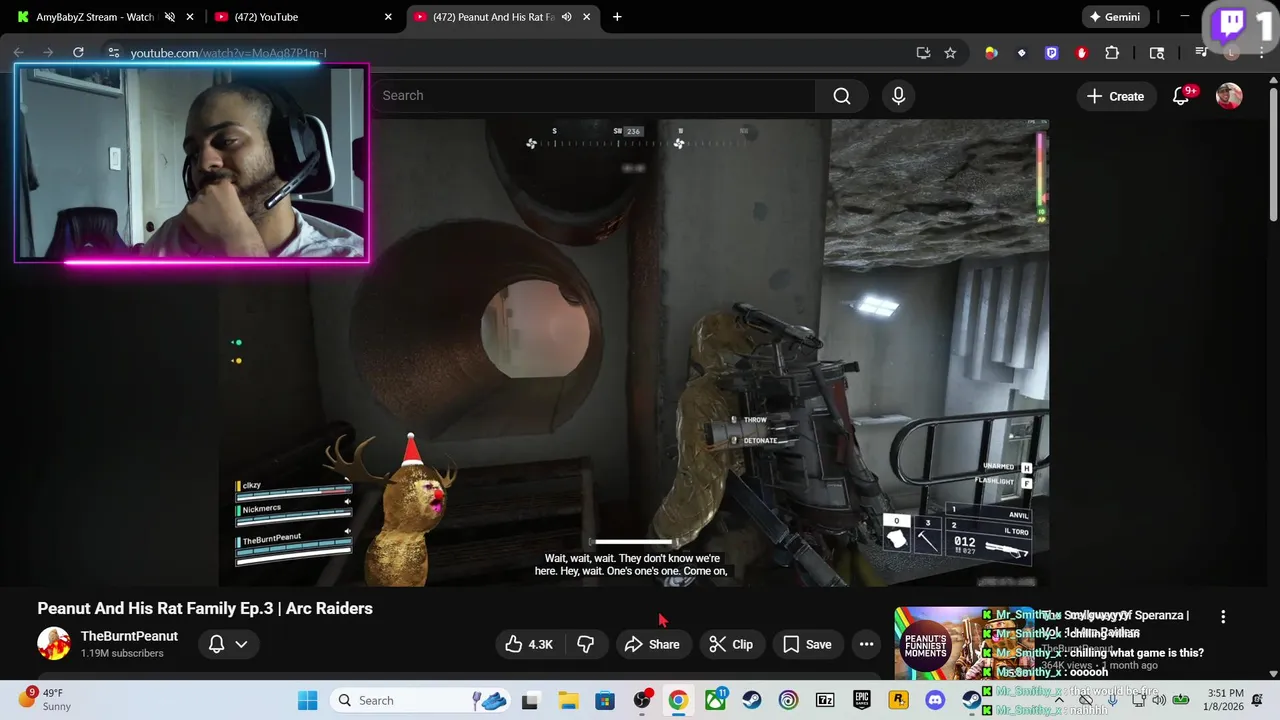The image size is (1280, 720).
Task: Open Xbox app in taskbar
Action: coord(715,700)
